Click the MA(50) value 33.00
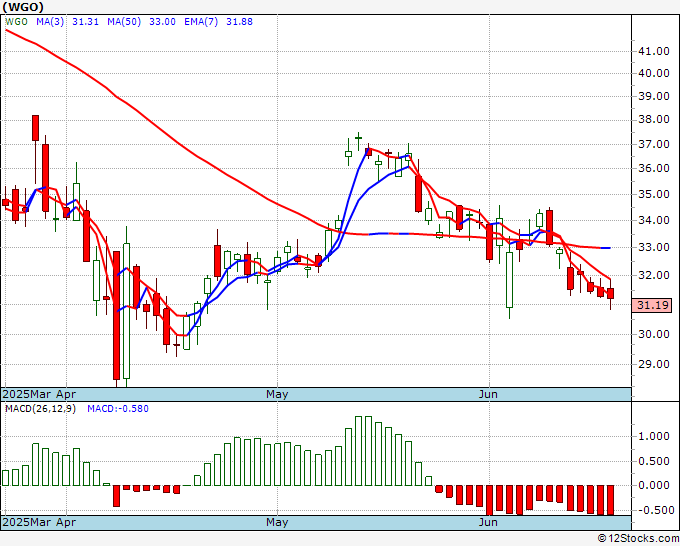This screenshot has width=680, height=546. (162, 22)
